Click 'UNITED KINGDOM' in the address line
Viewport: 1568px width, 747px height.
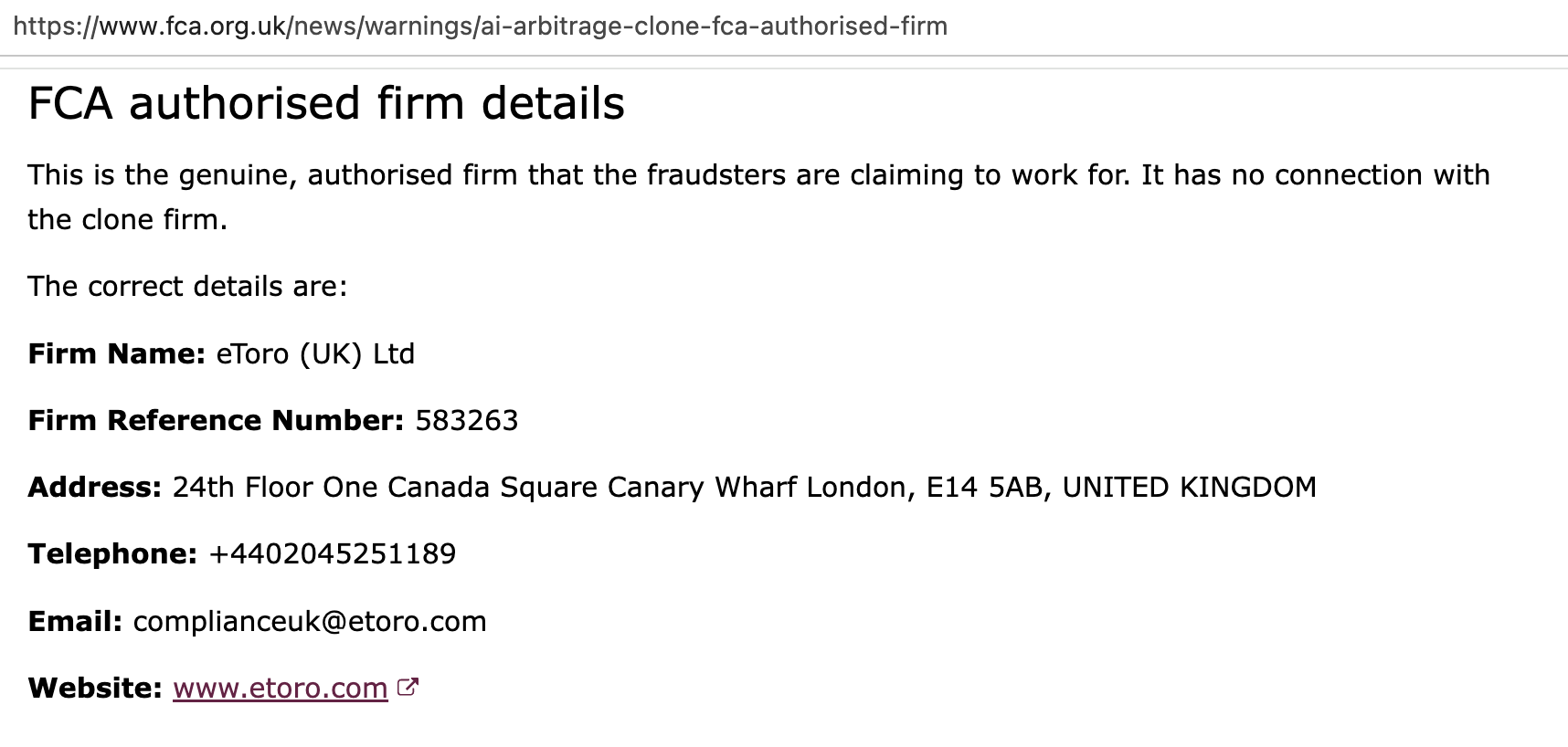[1189, 487]
